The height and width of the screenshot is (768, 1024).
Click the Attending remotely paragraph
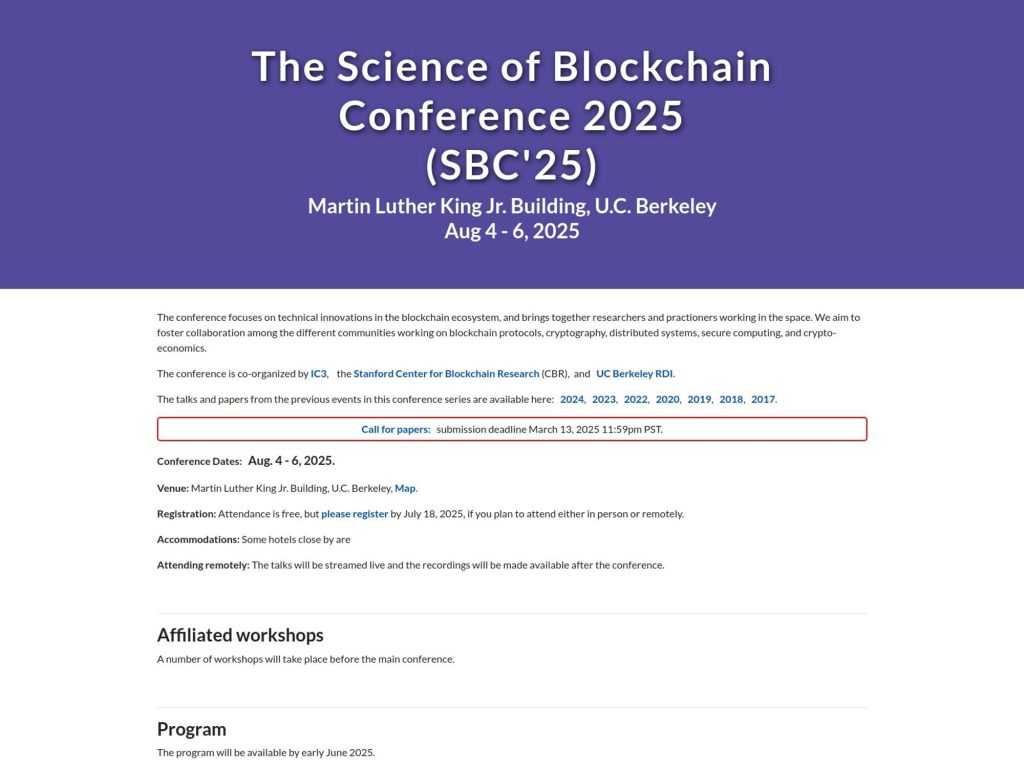tap(410, 564)
